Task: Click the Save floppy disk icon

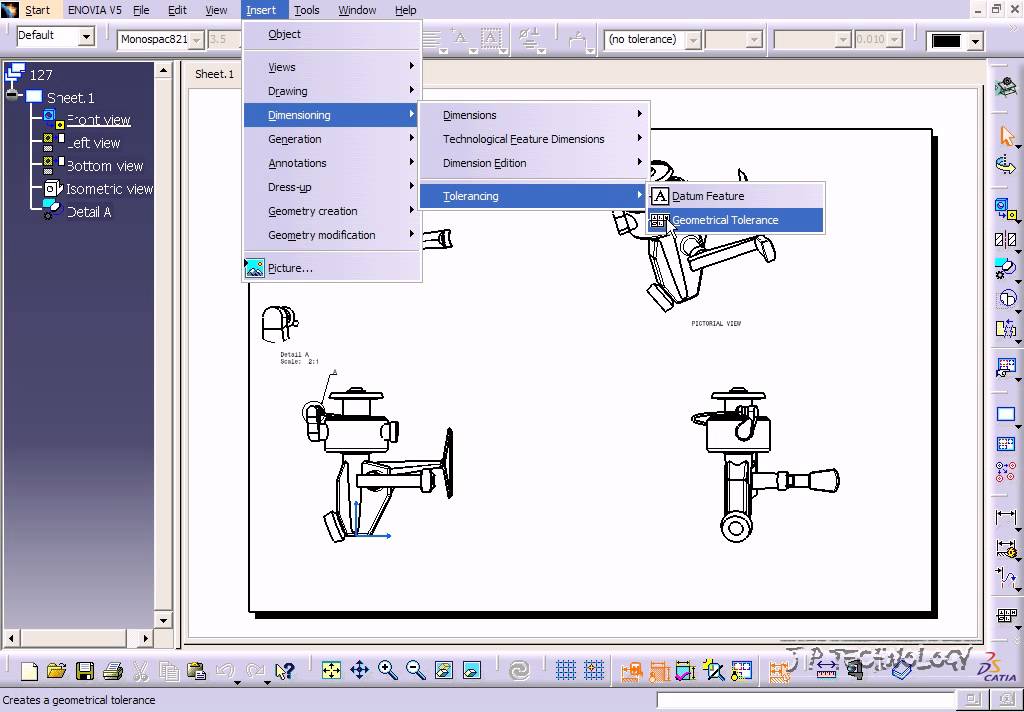Action: (x=85, y=671)
